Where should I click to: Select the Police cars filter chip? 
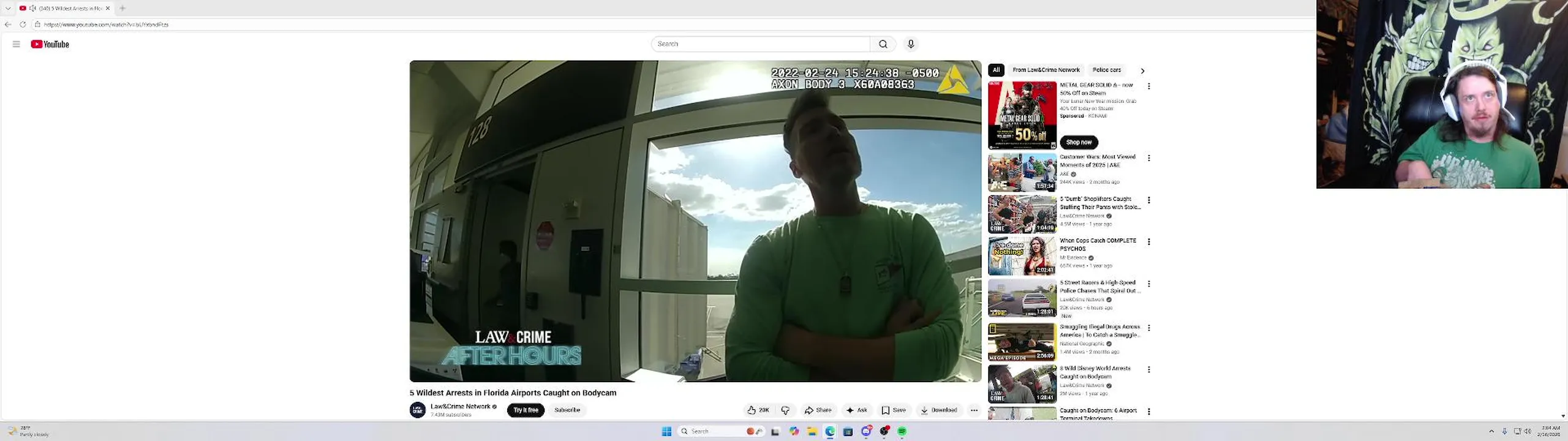click(x=1107, y=70)
